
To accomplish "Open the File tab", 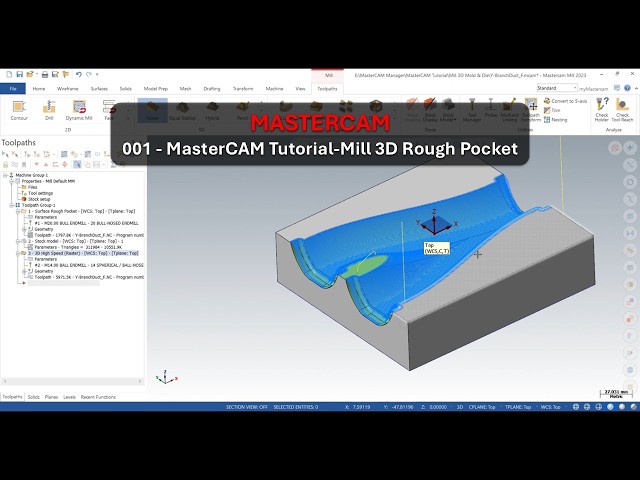I will coord(13,89).
